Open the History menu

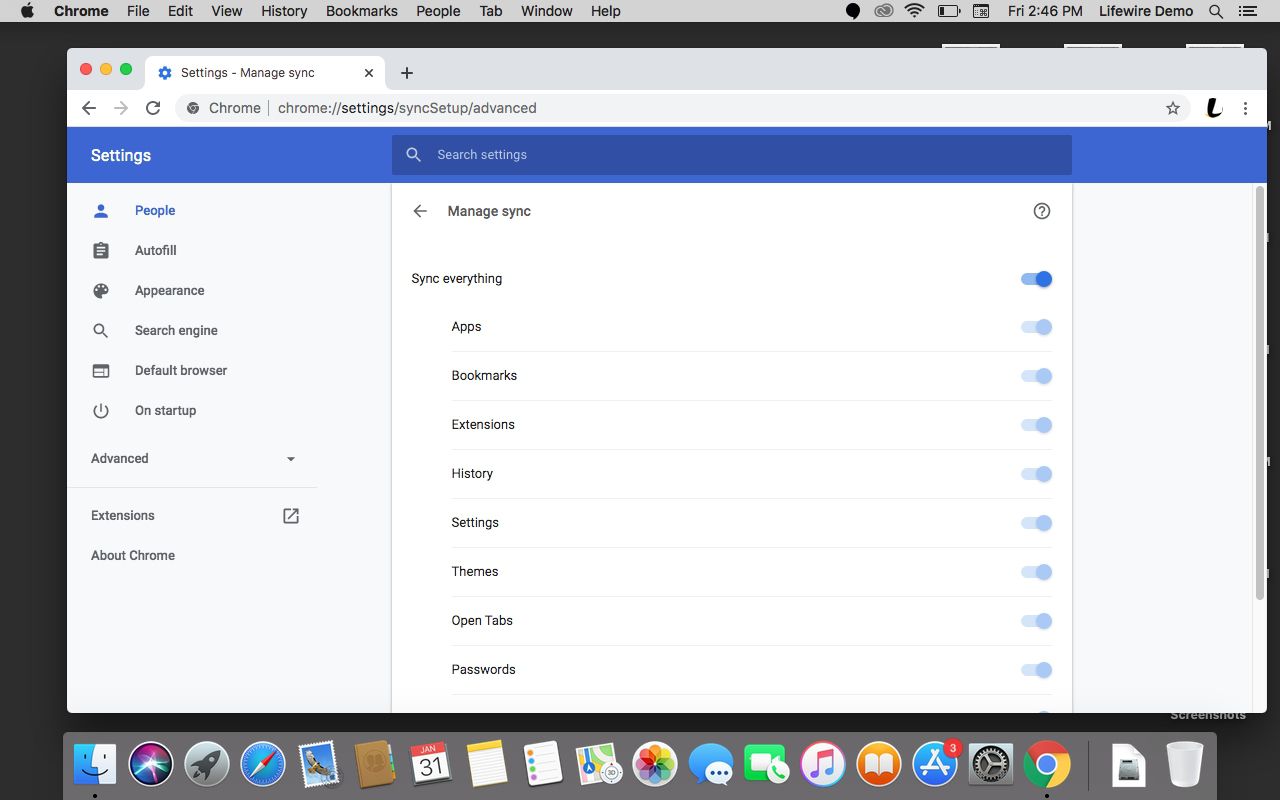[x=284, y=11]
